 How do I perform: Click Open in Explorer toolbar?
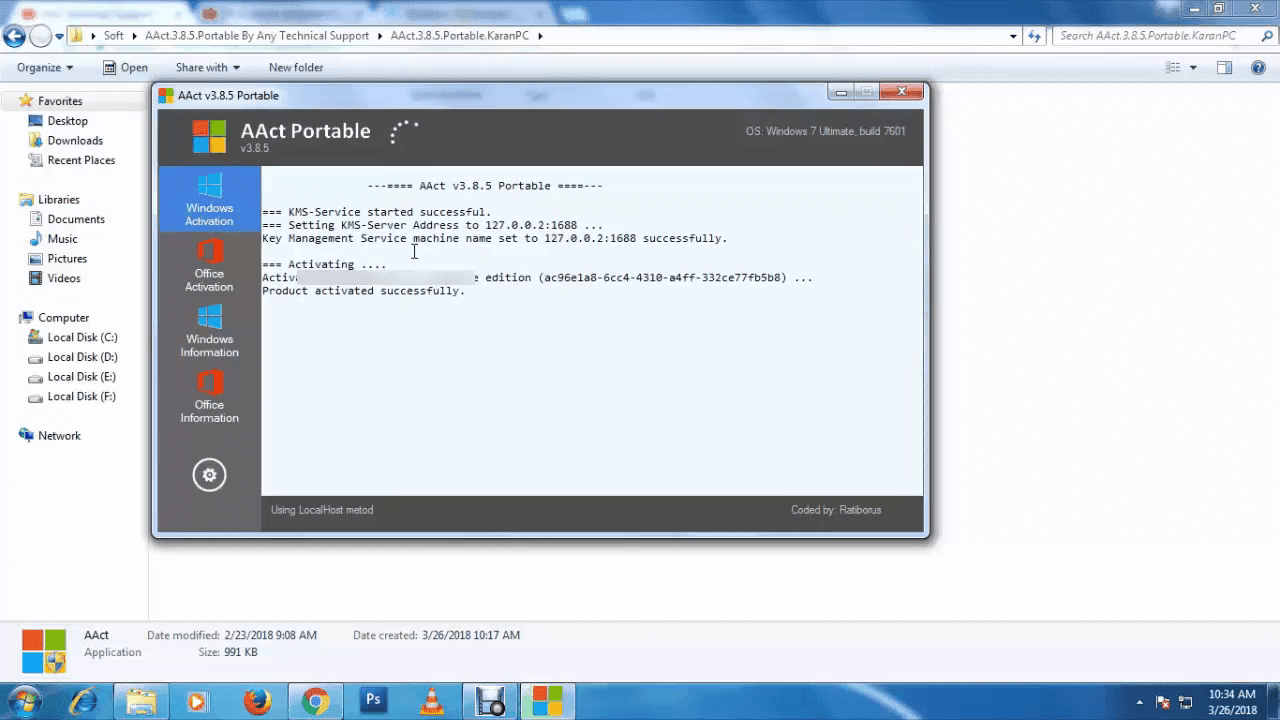click(125, 68)
